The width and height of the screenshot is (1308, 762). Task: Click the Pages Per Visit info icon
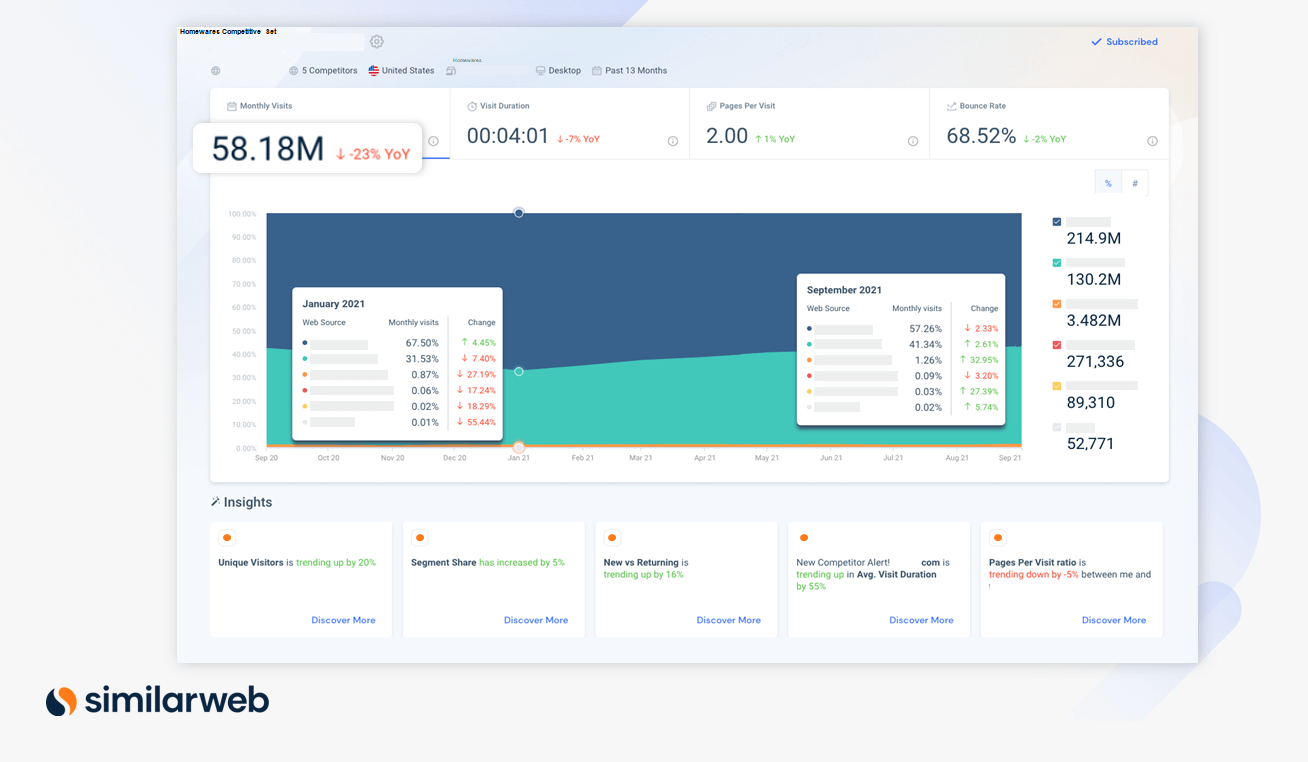pos(913,141)
